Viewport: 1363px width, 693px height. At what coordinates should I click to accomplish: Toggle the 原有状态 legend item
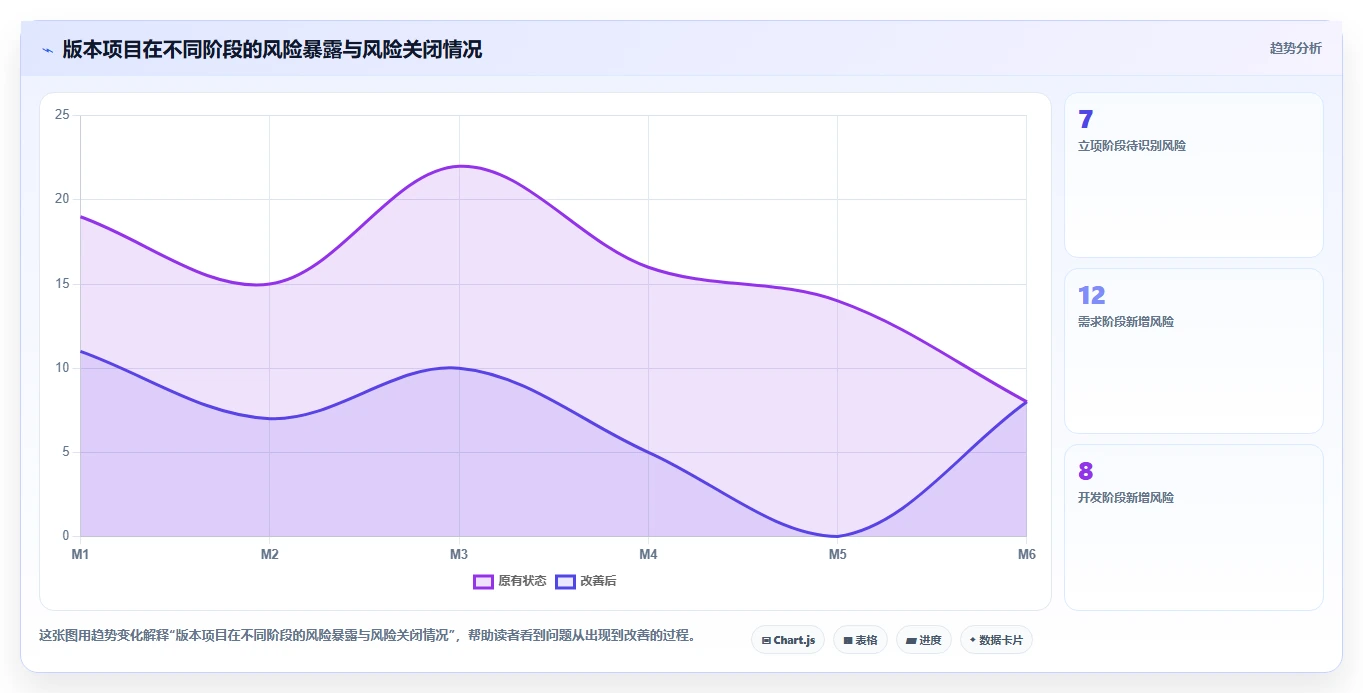pos(510,581)
